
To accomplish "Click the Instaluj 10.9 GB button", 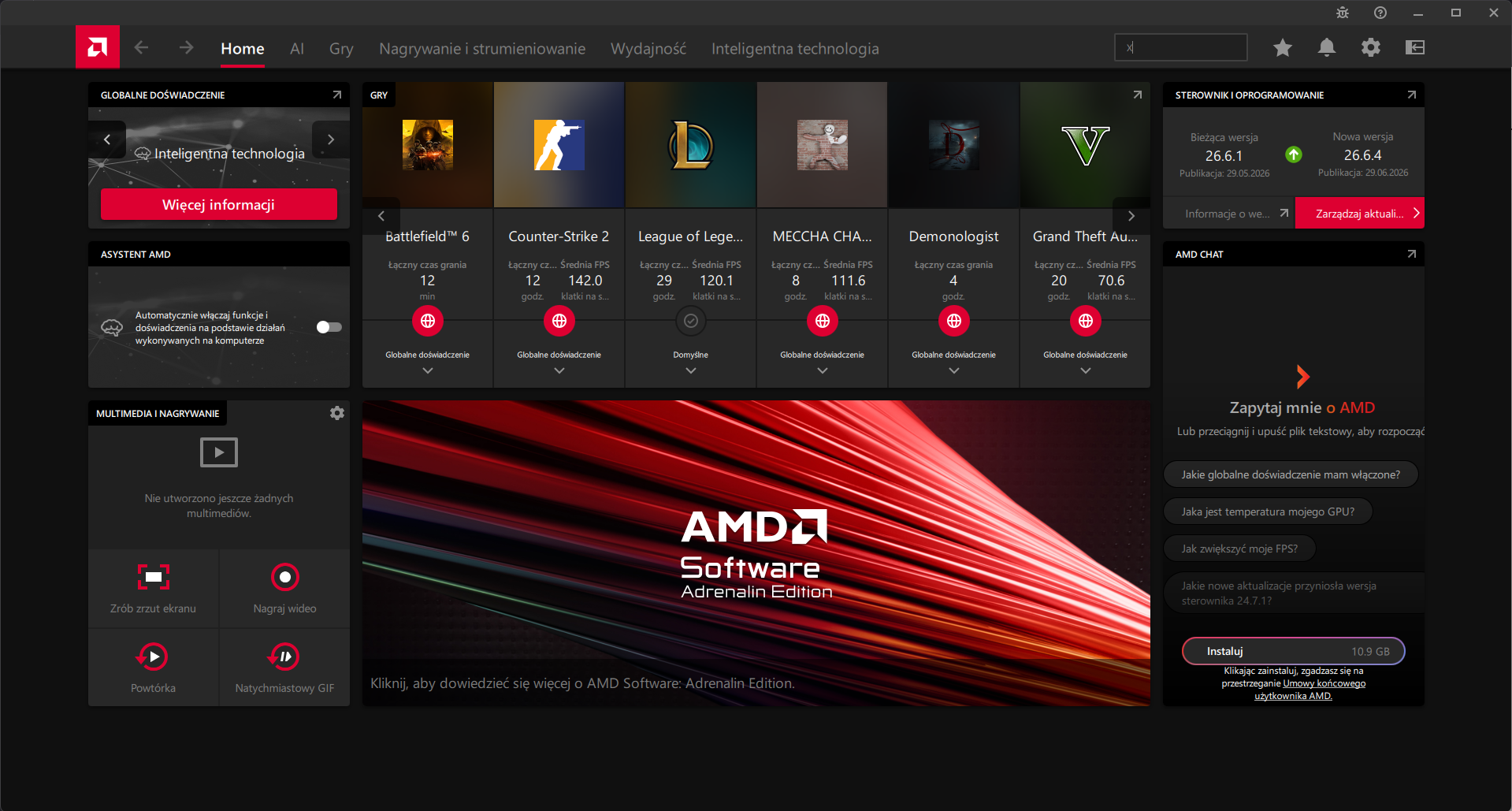I will click(x=1294, y=651).
